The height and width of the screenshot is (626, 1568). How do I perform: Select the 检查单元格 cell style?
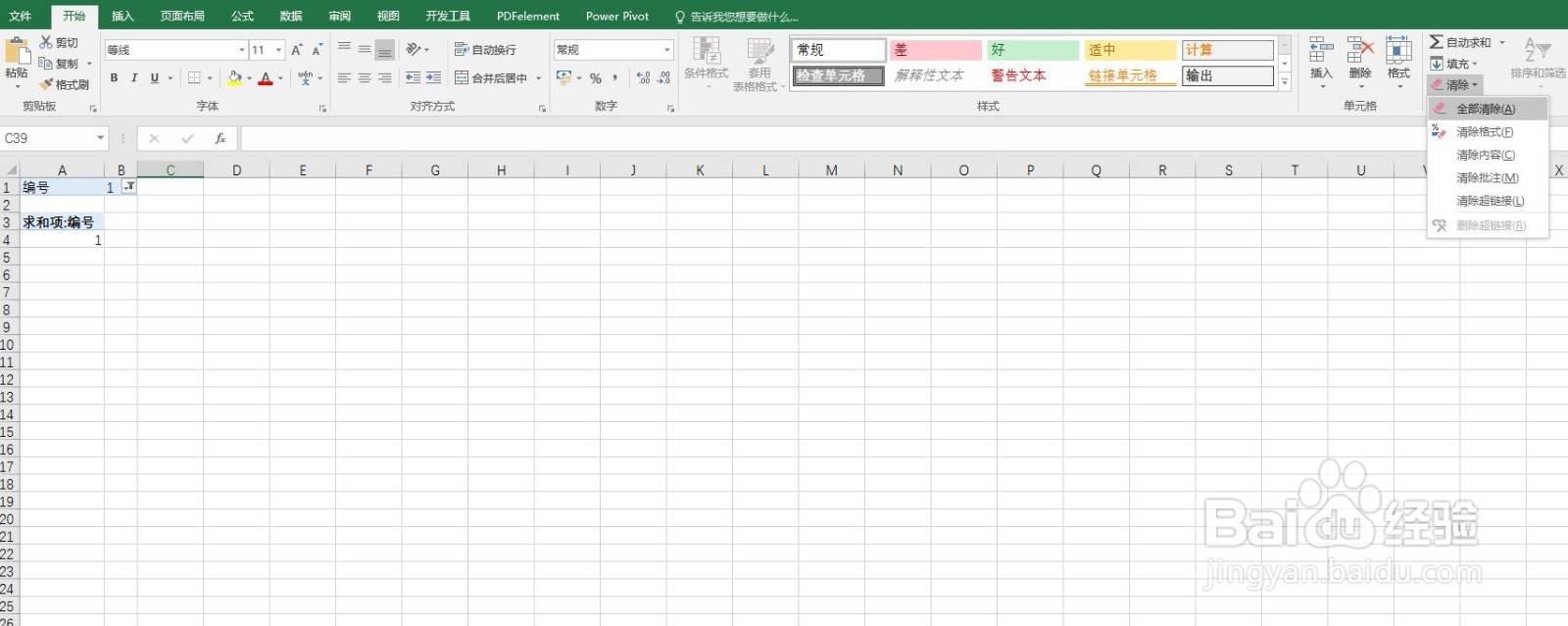pyautogui.click(x=839, y=75)
